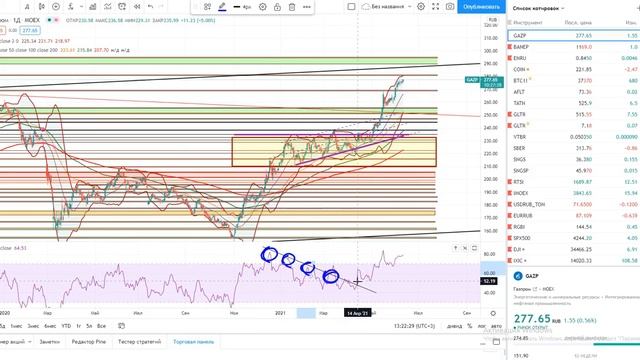Click the 1Д interval label in legend
The height and width of the screenshot is (360, 640).
point(17,20)
